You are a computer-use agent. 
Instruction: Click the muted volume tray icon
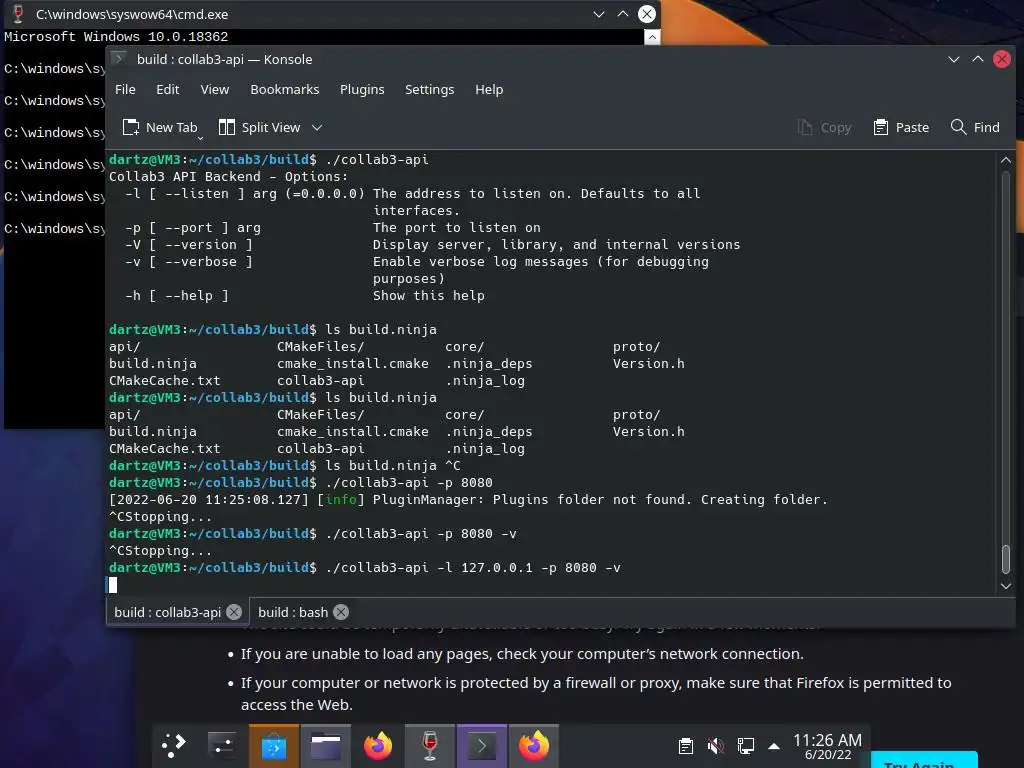point(716,746)
